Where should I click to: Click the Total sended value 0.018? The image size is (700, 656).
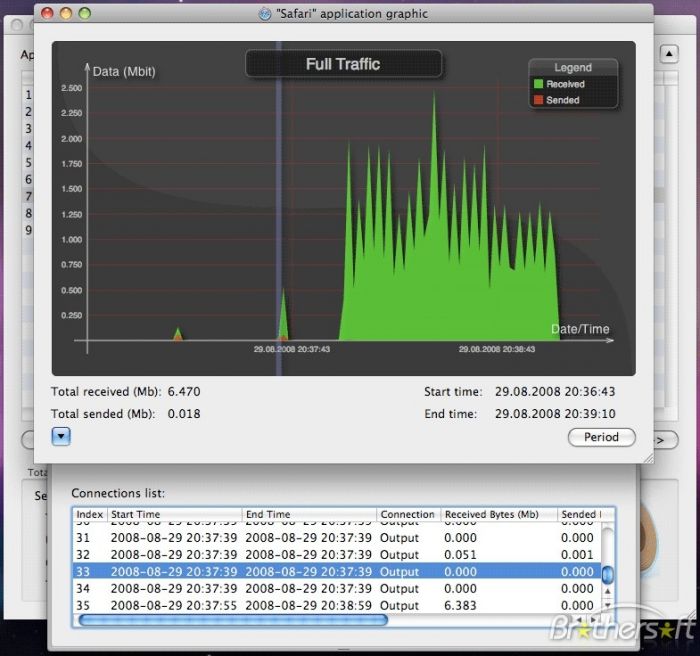pyautogui.click(x=184, y=414)
